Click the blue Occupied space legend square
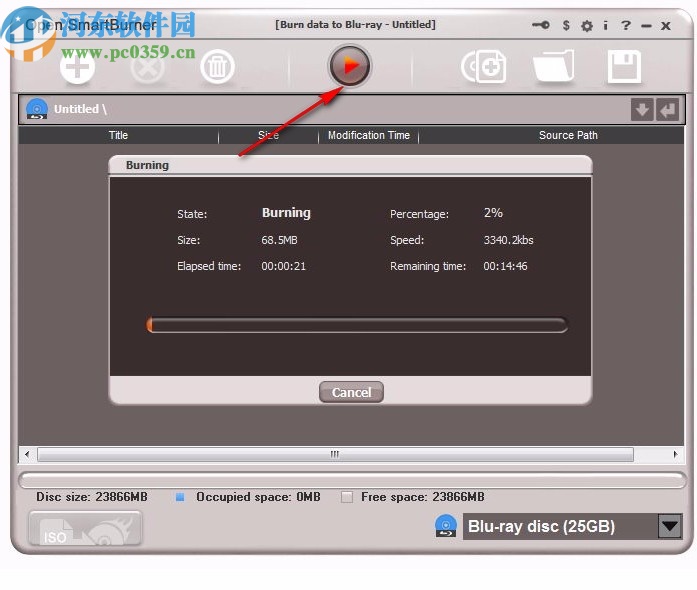This screenshot has height=590, width=697. [180, 497]
